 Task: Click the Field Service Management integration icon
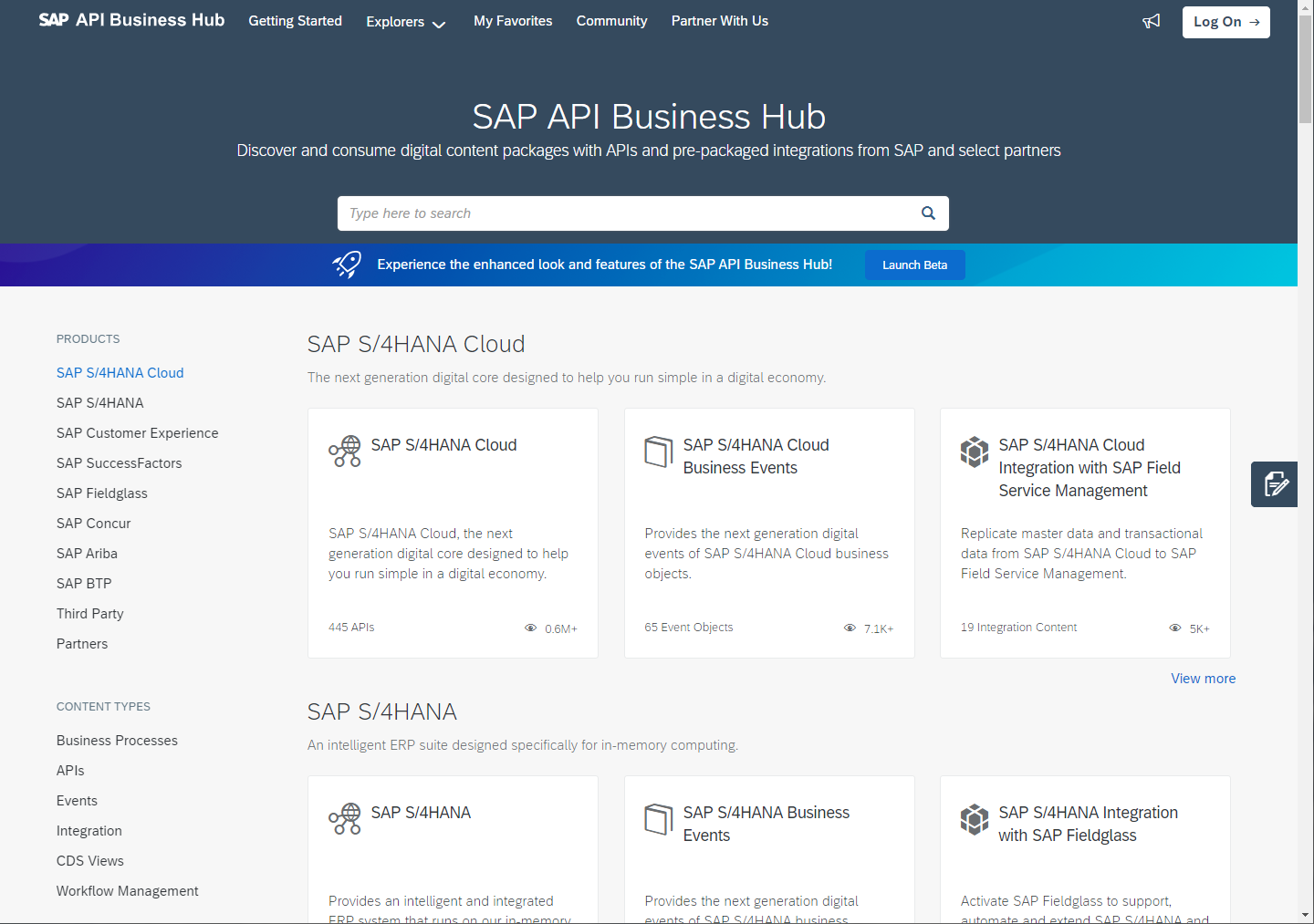pyautogui.click(x=975, y=452)
